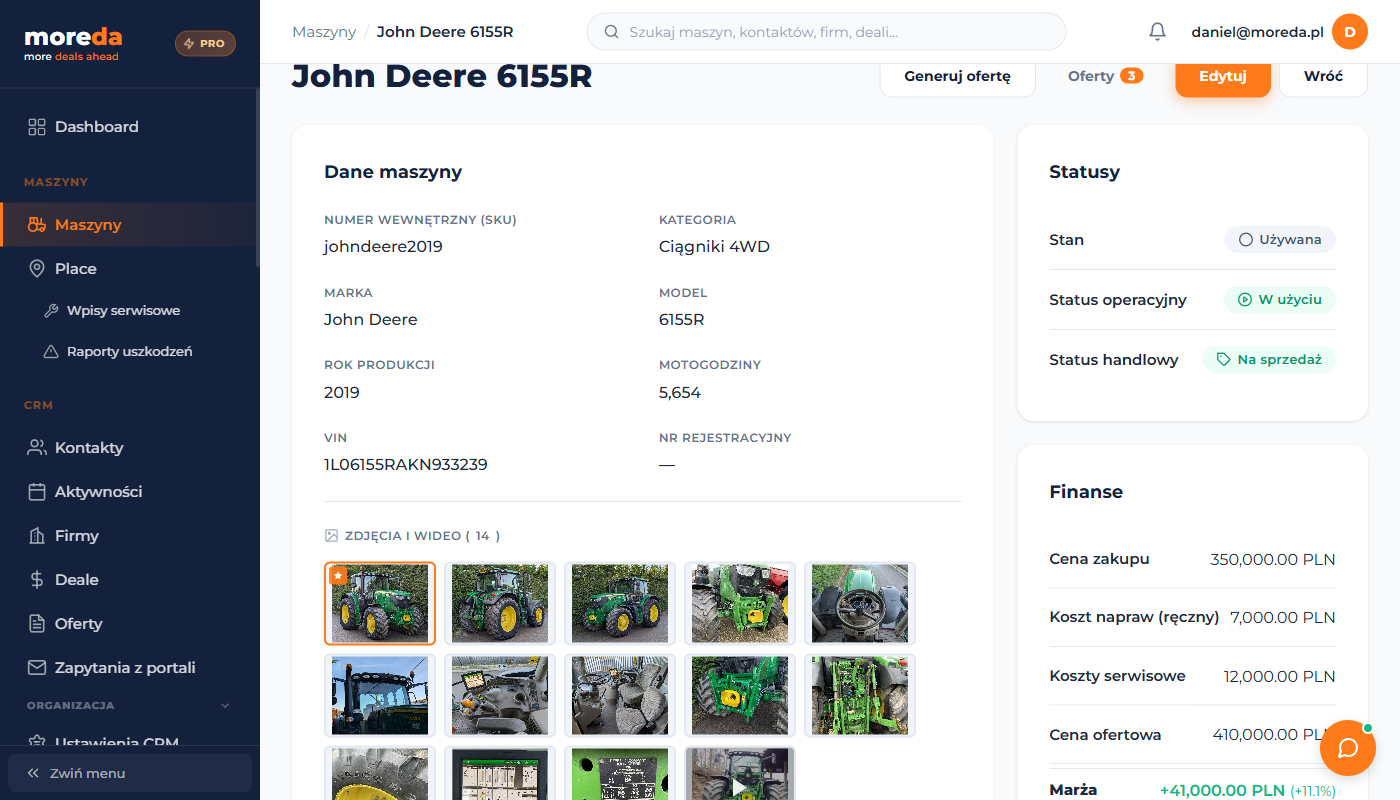Click the magnifier icon in the search bar
Viewport: 1400px width, 800px height.
[x=612, y=32]
